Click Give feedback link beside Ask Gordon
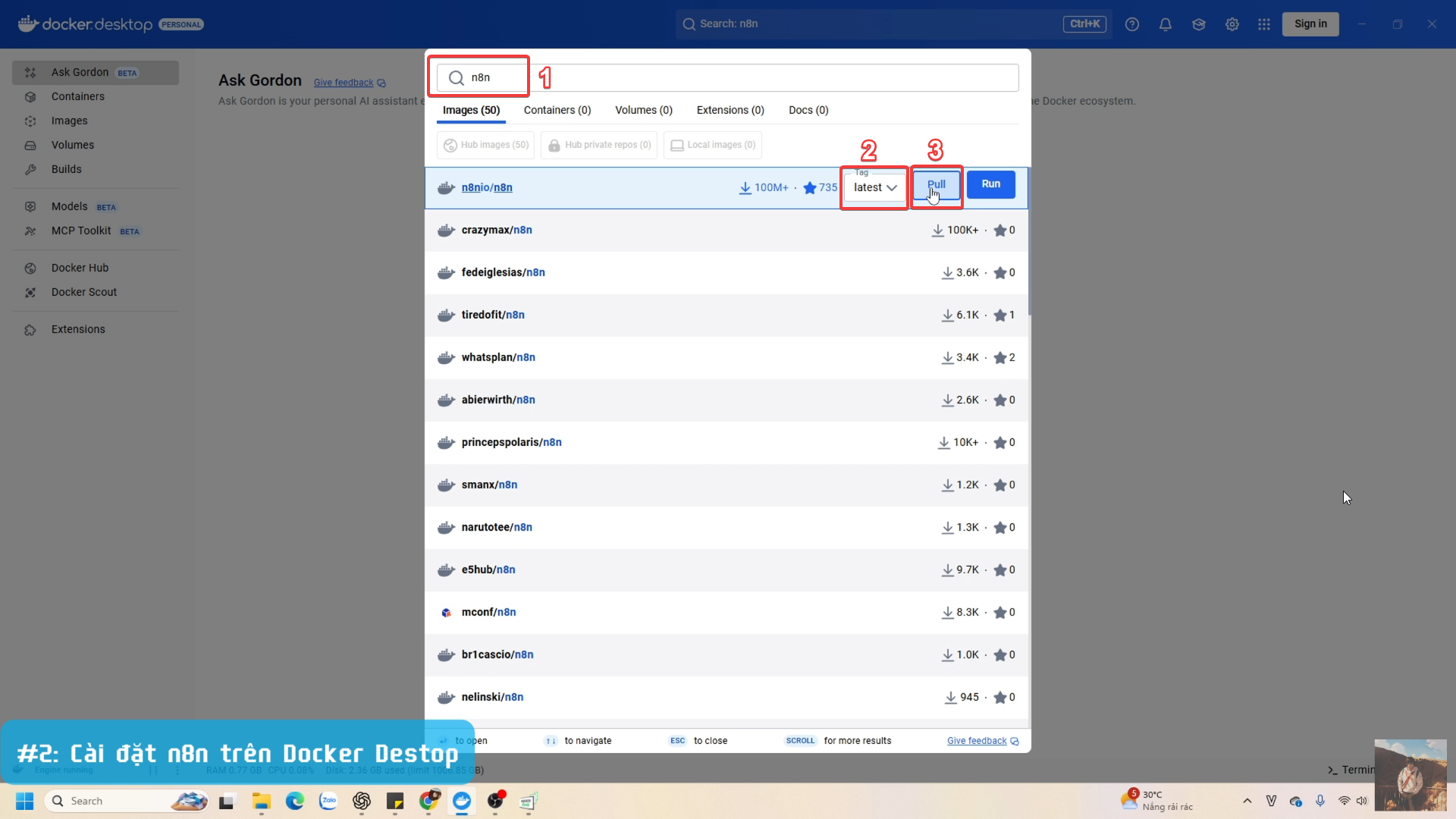The height and width of the screenshot is (819, 1456). [350, 83]
